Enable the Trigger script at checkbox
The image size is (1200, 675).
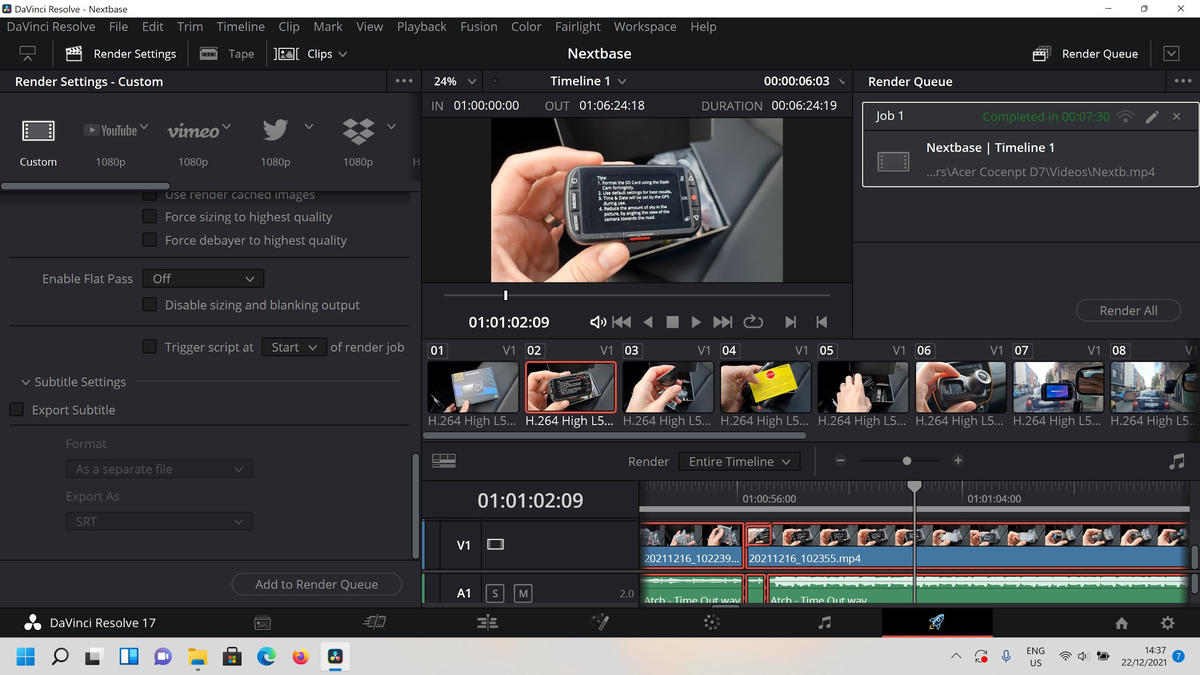click(149, 347)
